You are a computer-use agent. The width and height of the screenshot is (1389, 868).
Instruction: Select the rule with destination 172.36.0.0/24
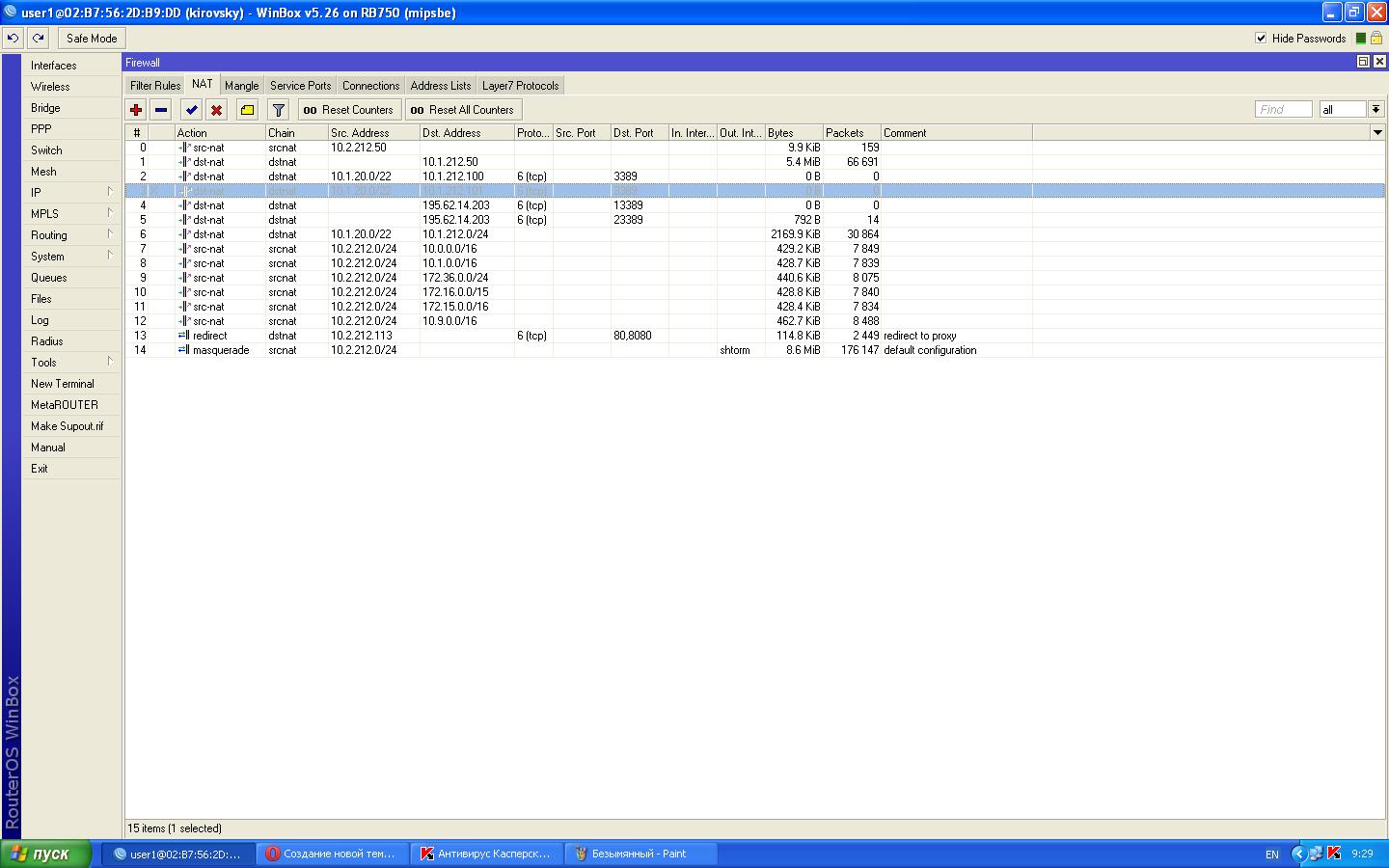[x=754, y=278]
